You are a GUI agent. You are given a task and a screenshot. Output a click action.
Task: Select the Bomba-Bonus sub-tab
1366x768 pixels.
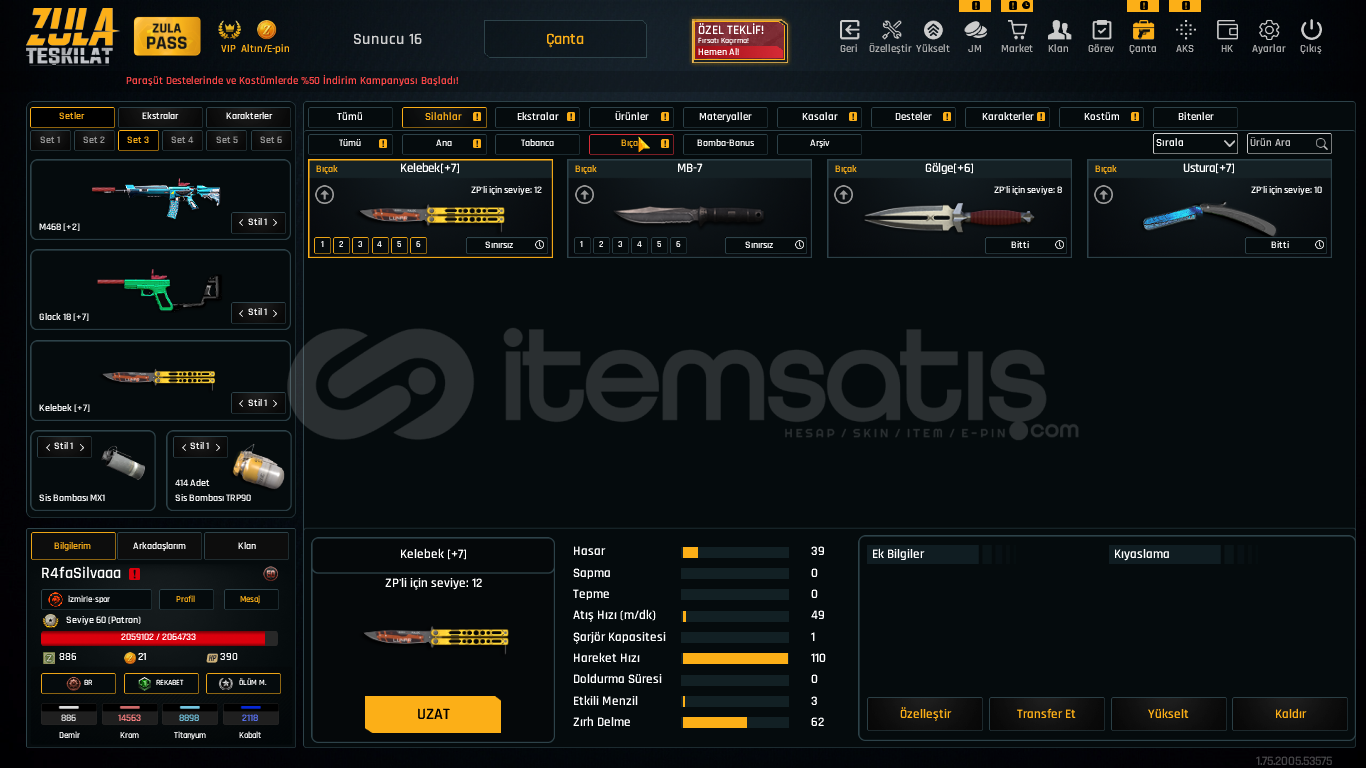point(725,144)
